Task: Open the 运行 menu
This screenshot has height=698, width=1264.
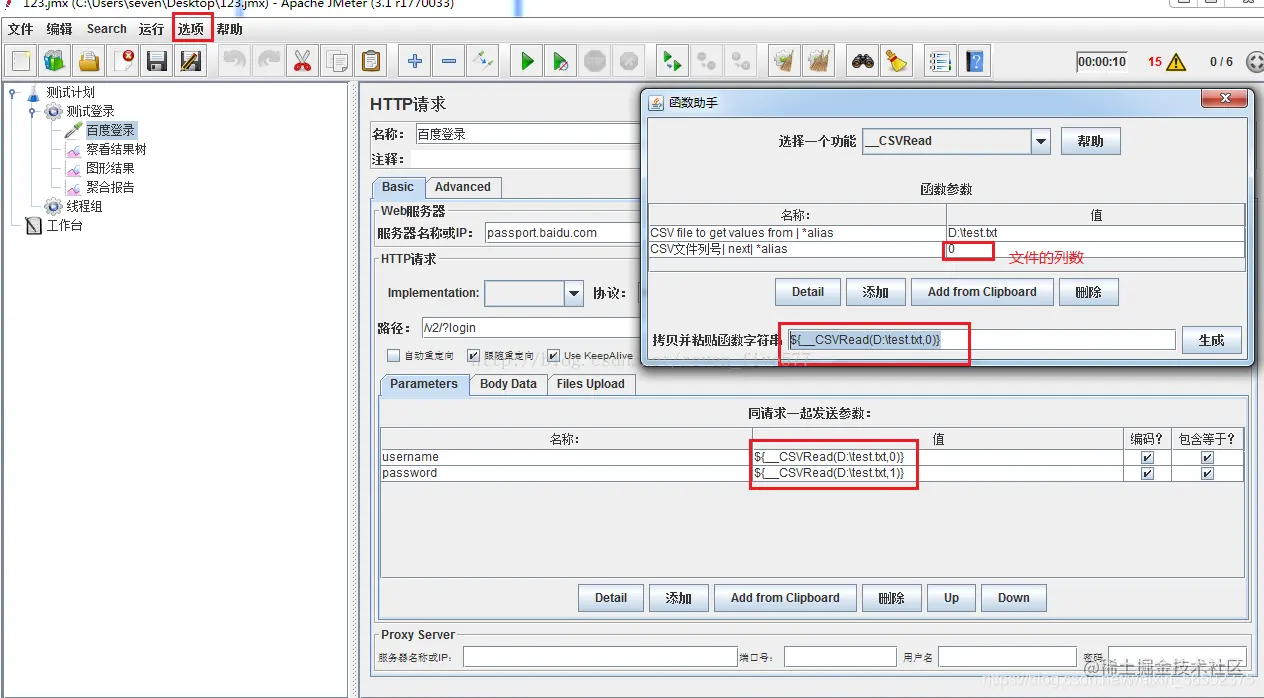Action: [152, 29]
